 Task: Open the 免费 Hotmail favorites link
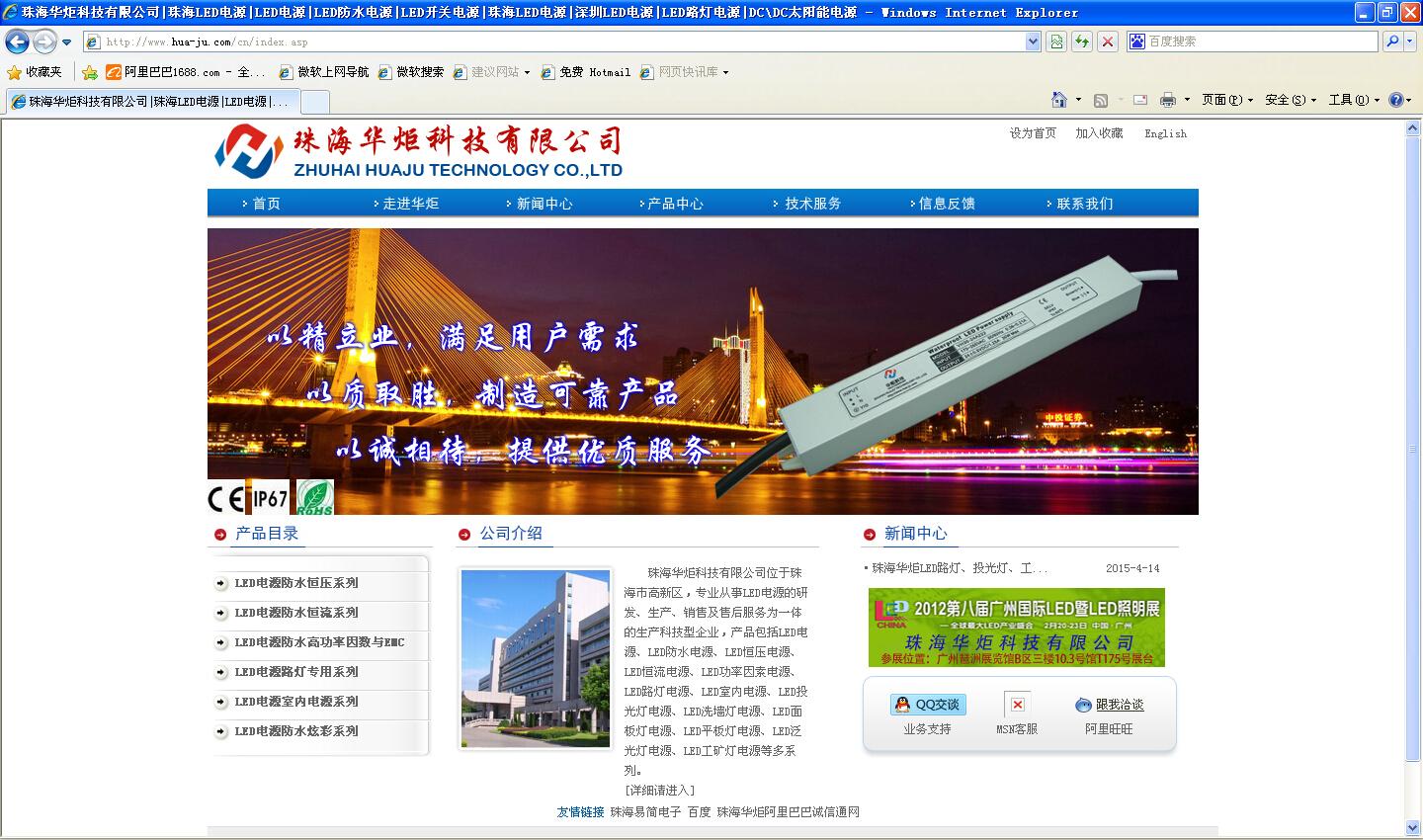(585, 72)
